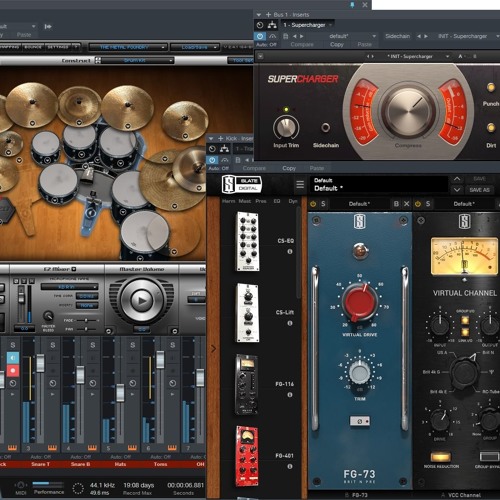Toggle the Sidechain switch on Supercharger
The image size is (500, 500).
coord(325,127)
